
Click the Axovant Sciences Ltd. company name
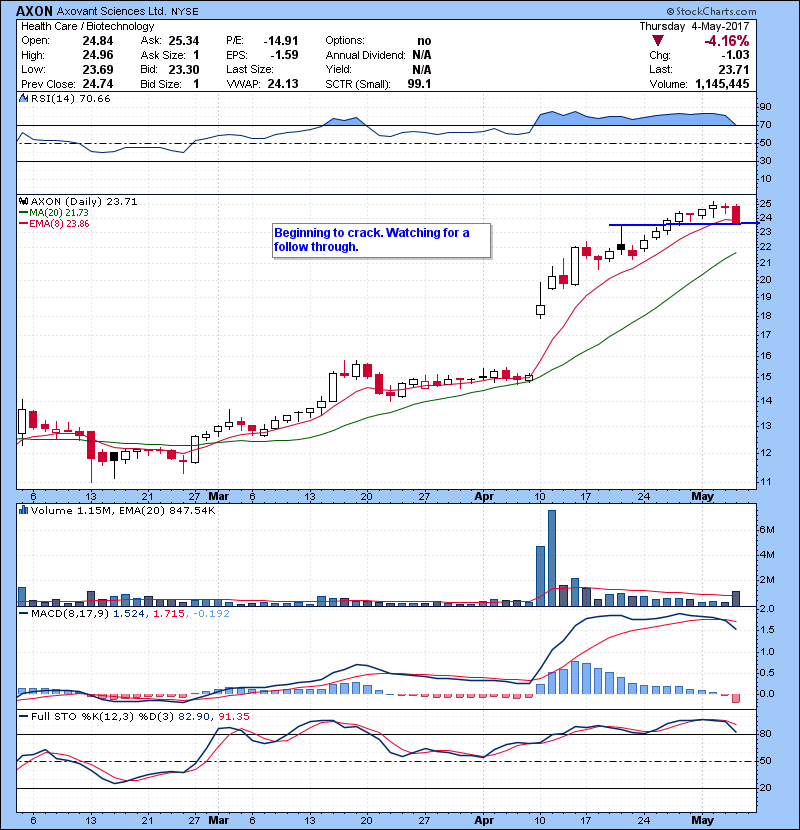tap(112, 11)
